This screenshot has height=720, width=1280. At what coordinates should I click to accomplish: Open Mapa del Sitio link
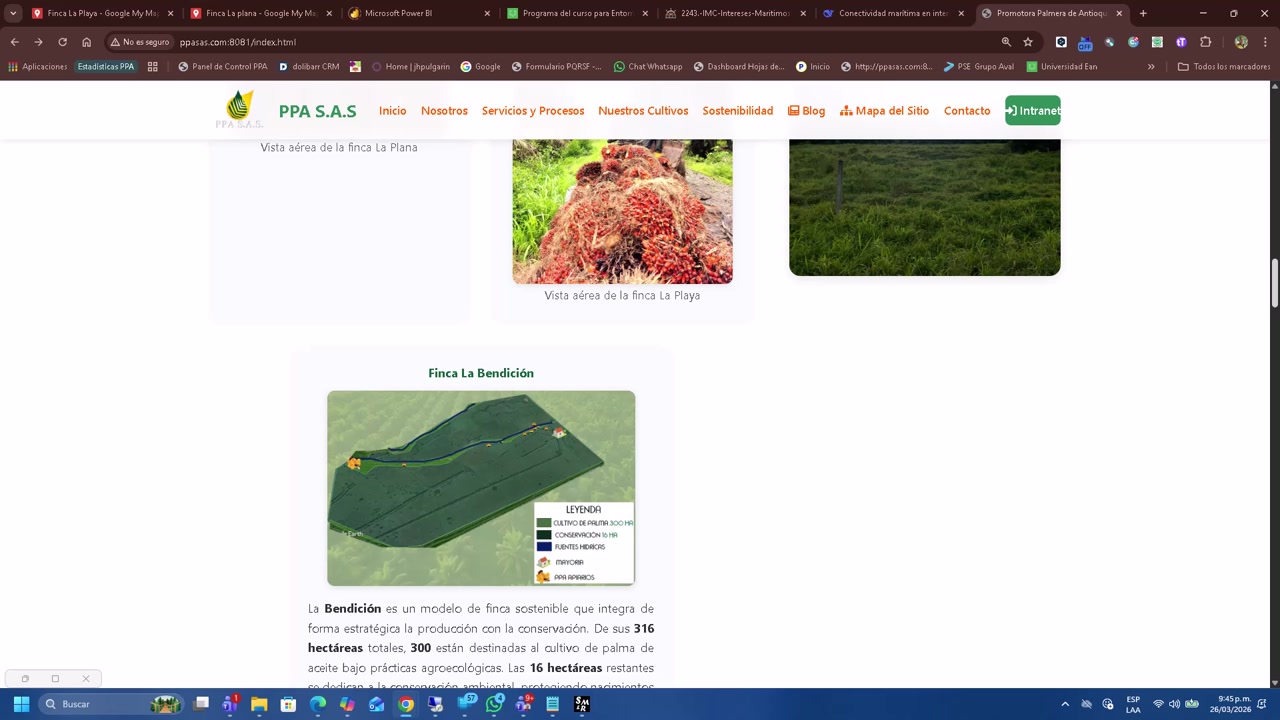click(884, 111)
